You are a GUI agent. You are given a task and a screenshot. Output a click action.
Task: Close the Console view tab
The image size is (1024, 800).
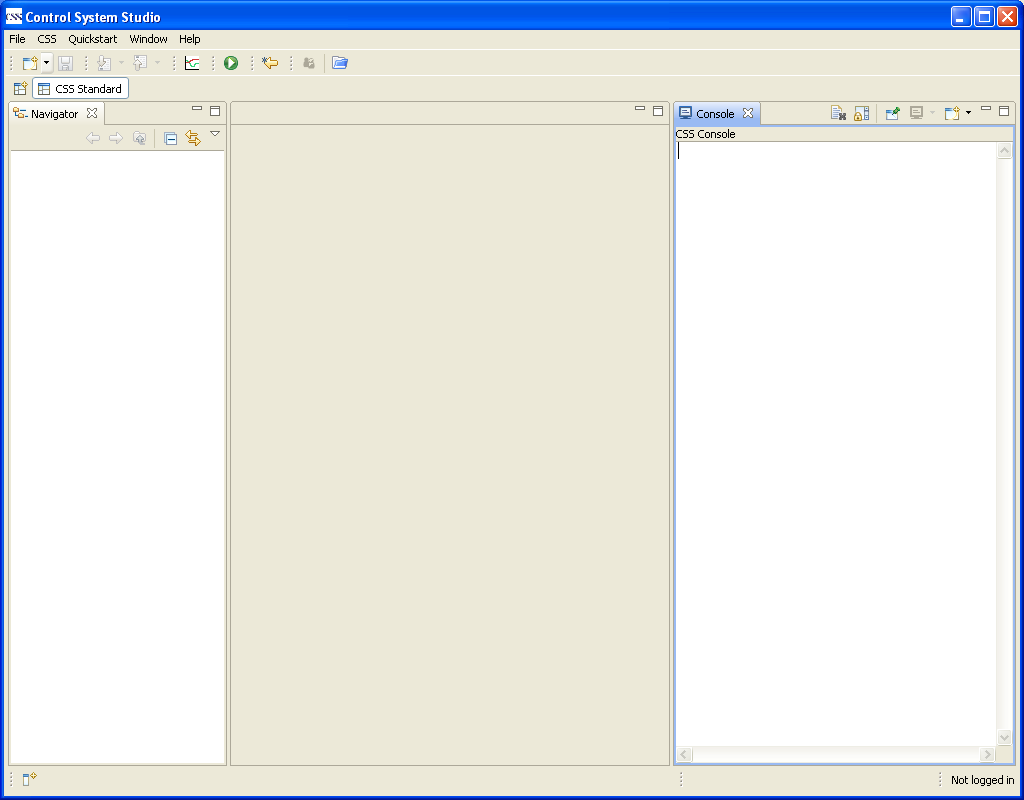(x=748, y=113)
